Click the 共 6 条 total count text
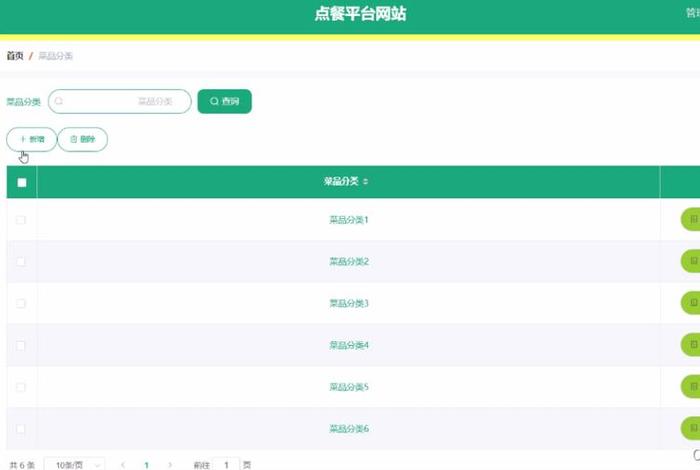700x470 pixels. [22, 465]
